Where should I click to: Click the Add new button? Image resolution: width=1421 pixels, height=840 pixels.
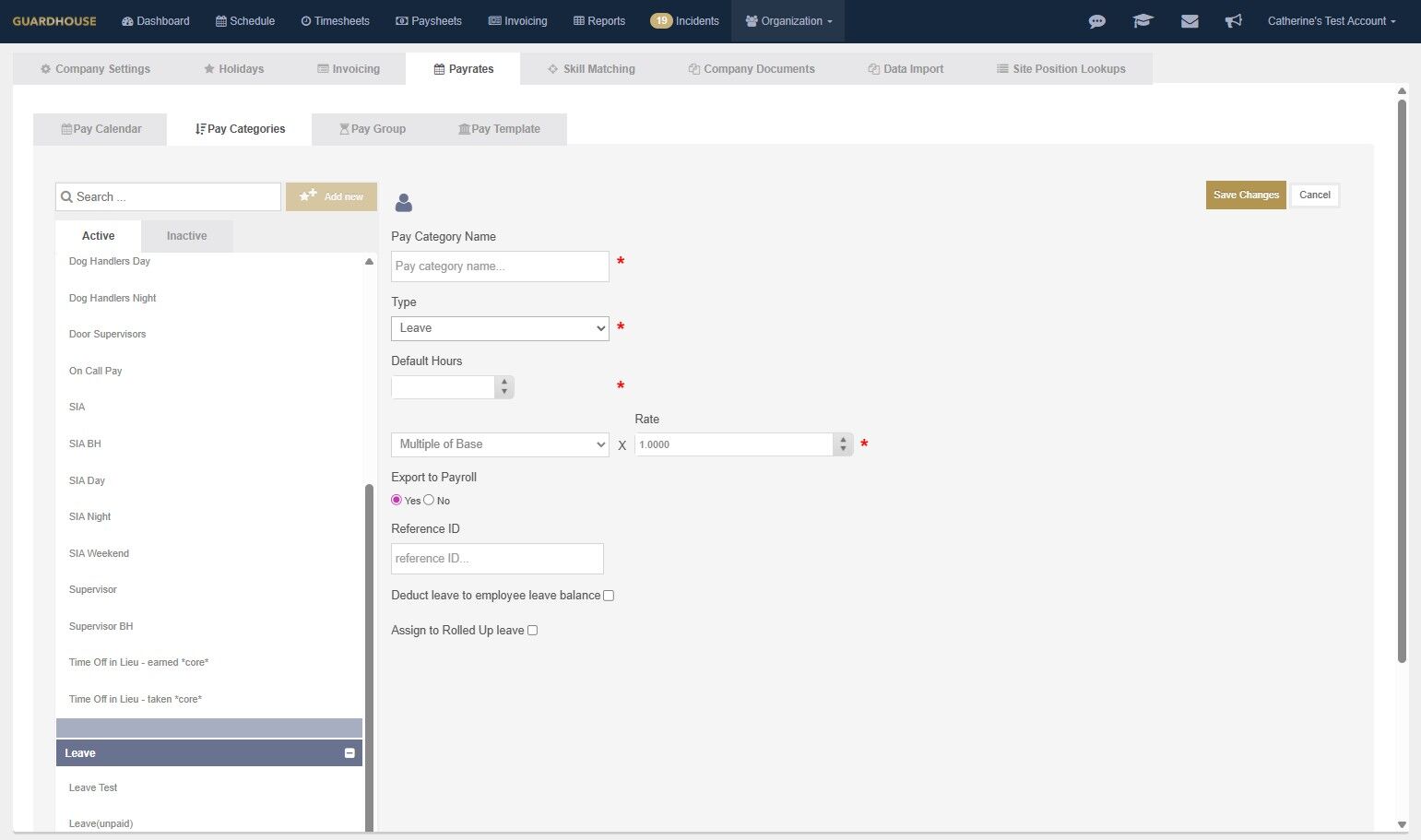pos(331,196)
